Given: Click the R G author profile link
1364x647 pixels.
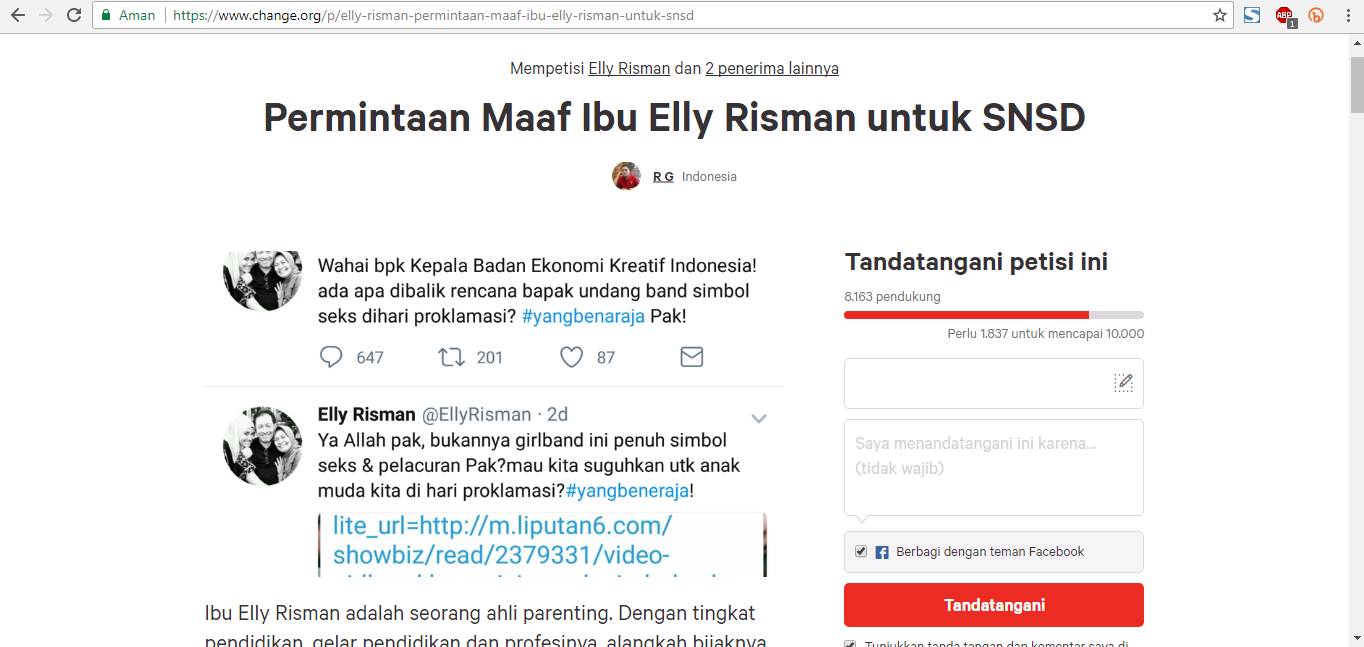Looking at the screenshot, I should coord(663,176).
